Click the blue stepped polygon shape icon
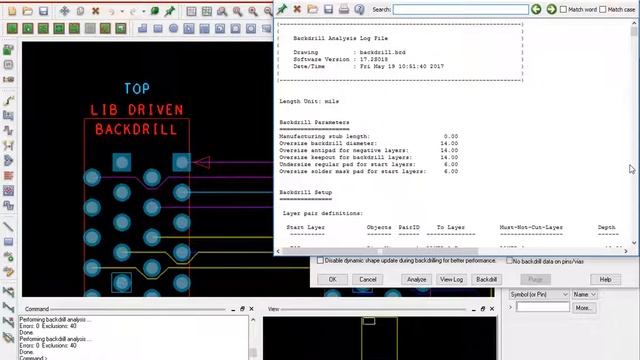640x360 pixels. [x=142, y=28]
